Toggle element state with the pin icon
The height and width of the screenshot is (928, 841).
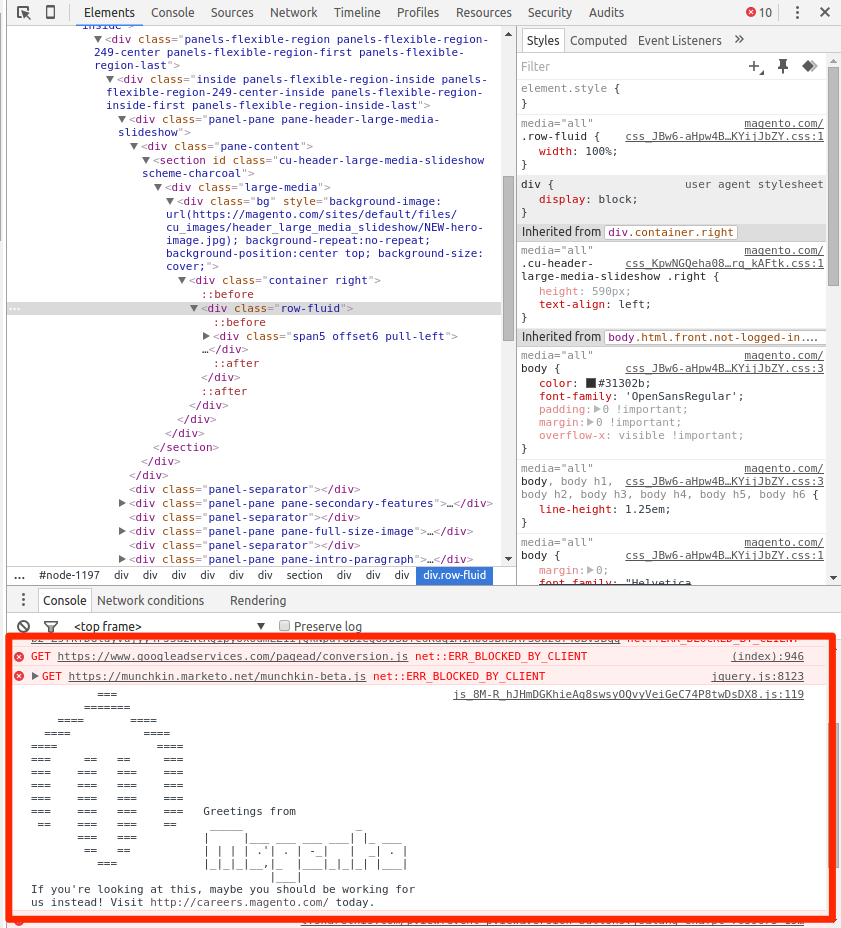pos(783,66)
